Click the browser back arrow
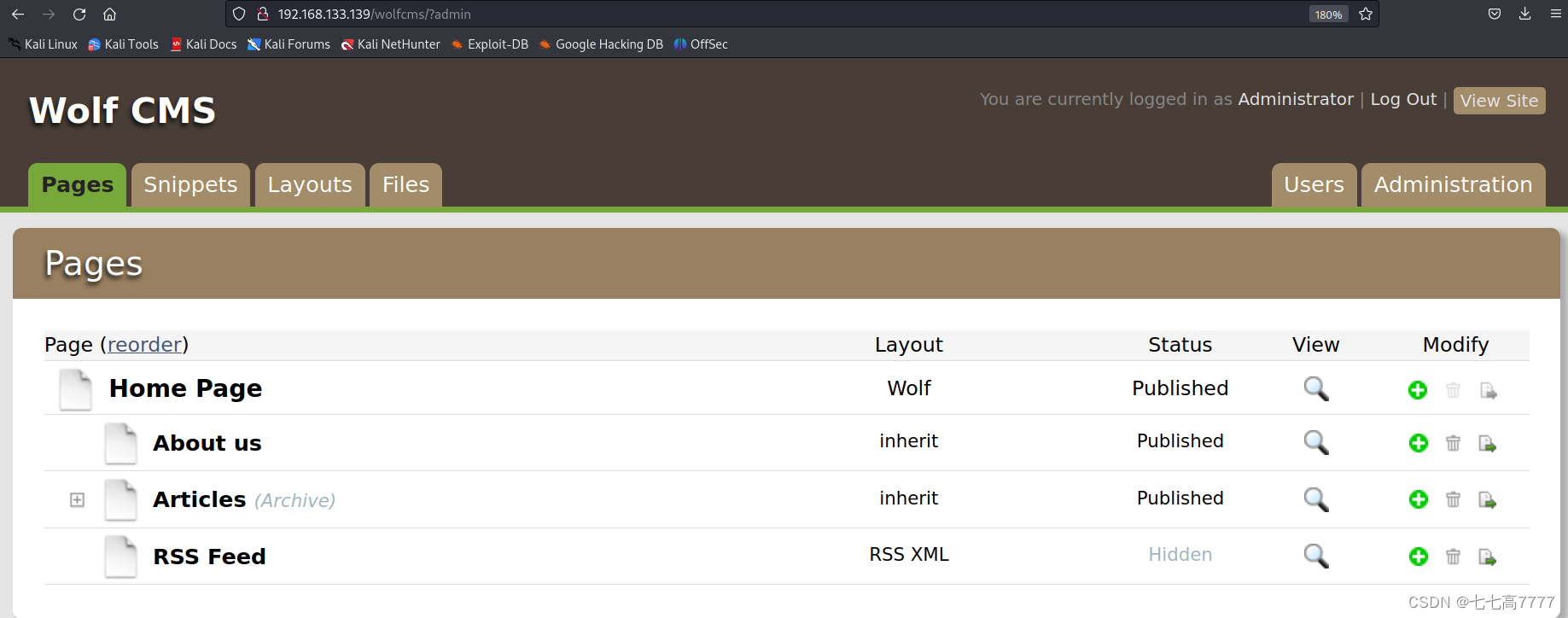1568x618 pixels. 18,15
